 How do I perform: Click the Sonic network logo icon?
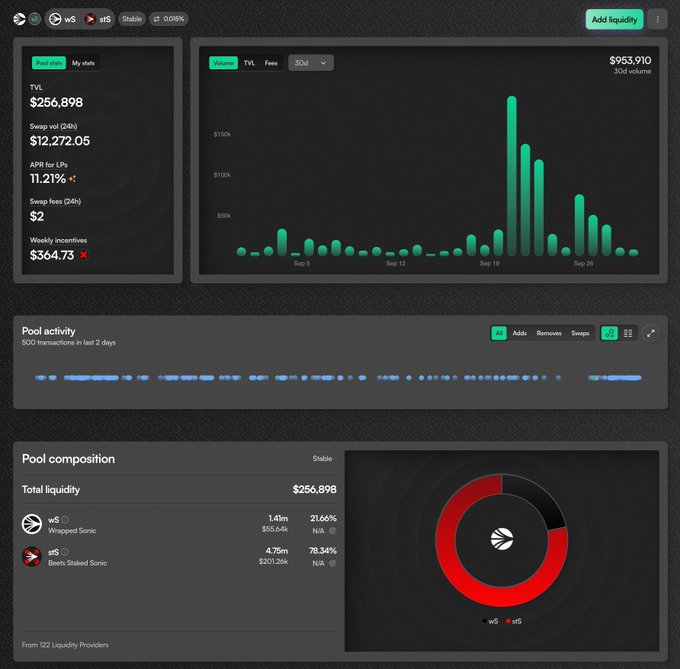coord(19,19)
